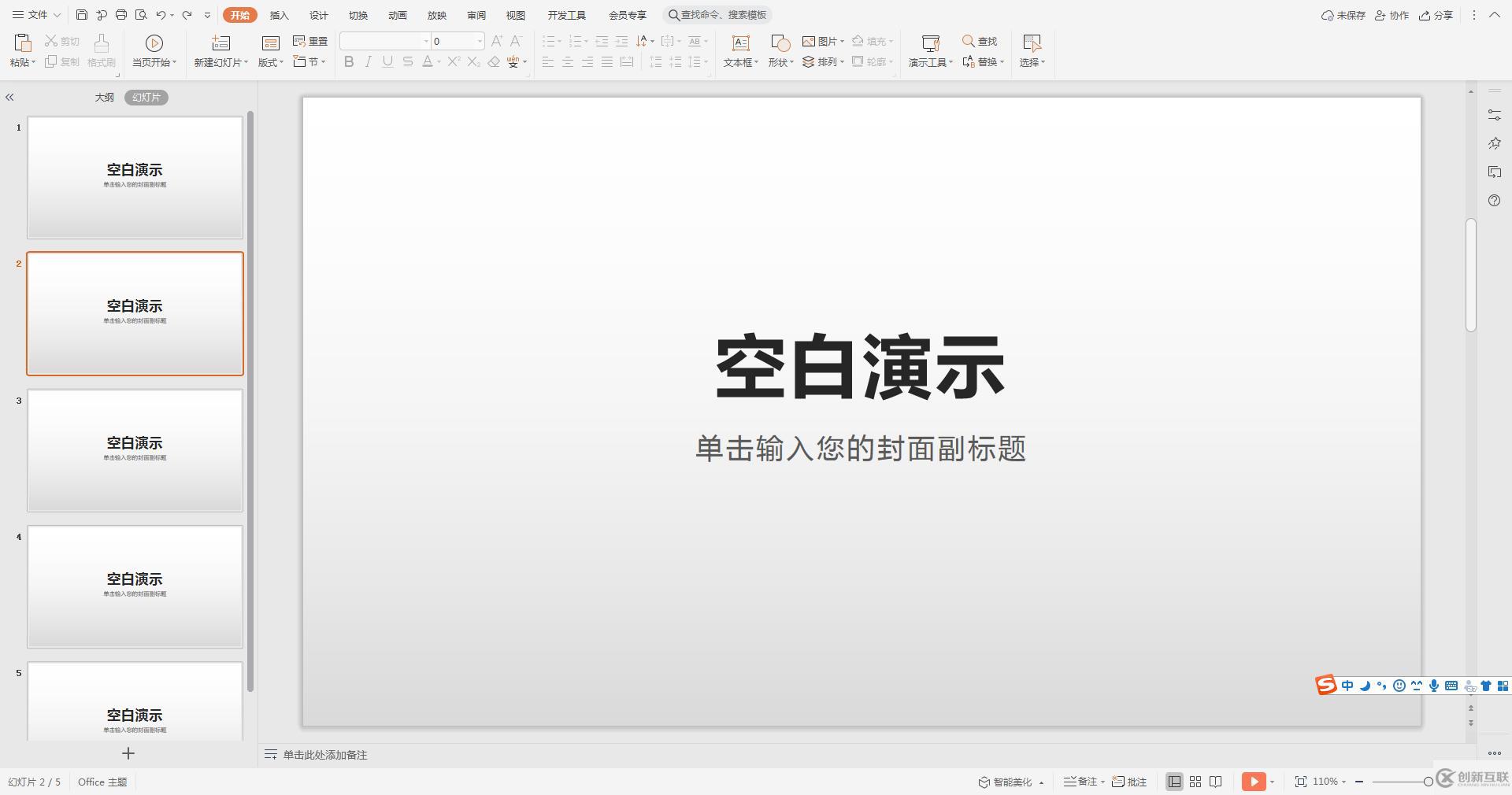Screen dimensions: 1512x795
Task: Open Print Preview from quick access toolbar
Action: 141,15
